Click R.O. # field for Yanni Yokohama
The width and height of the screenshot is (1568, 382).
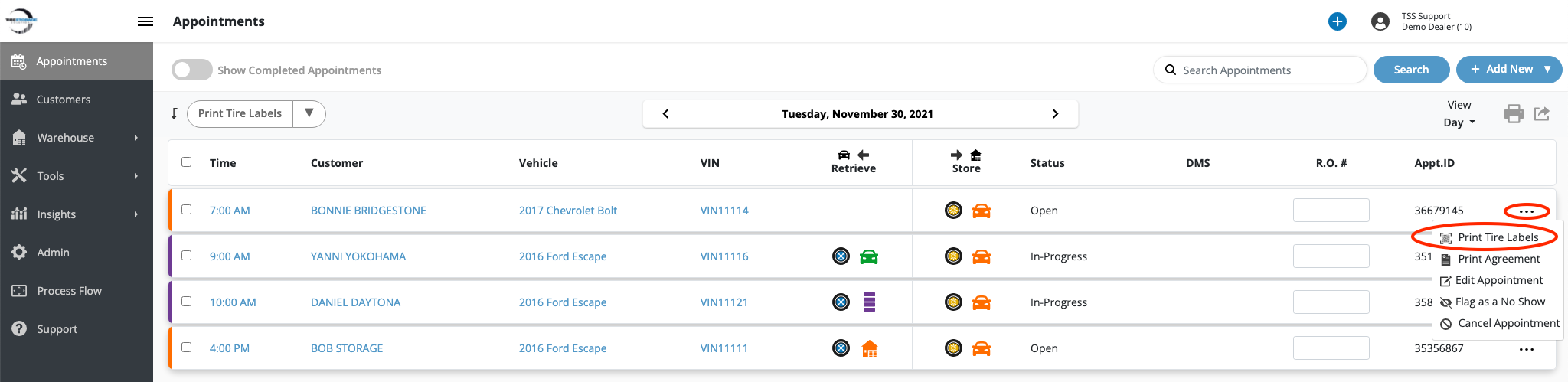tap(1331, 256)
